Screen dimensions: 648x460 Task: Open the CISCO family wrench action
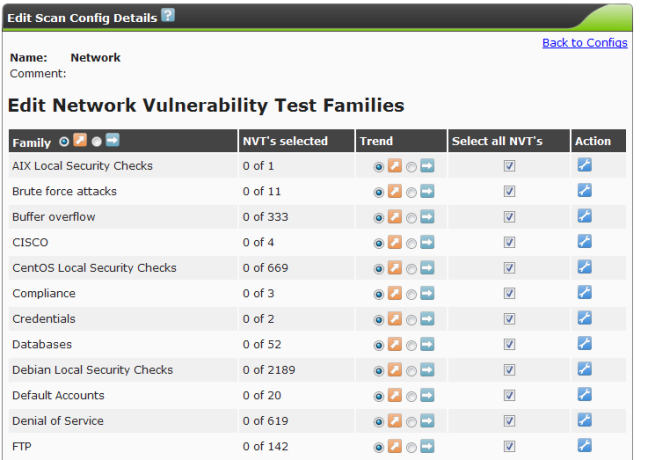click(585, 242)
